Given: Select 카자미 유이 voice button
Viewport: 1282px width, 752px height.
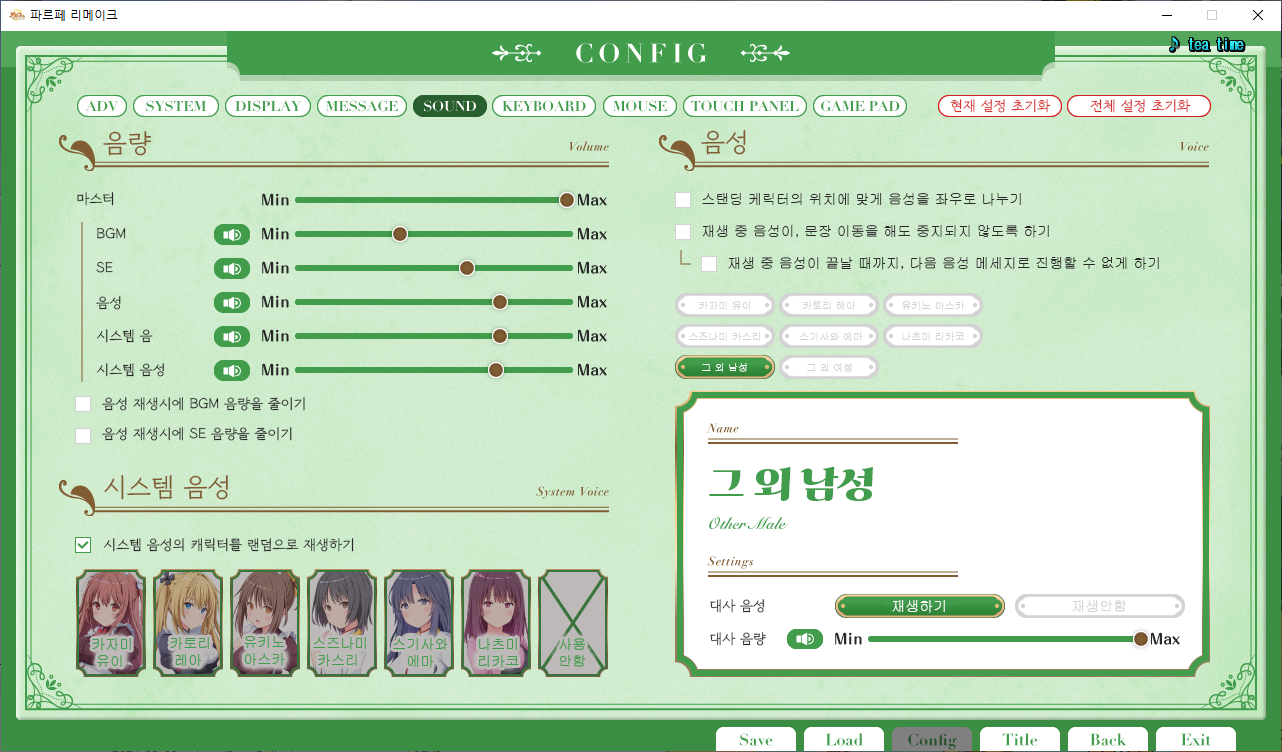Looking at the screenshot, I should click(x=725, y=305).
